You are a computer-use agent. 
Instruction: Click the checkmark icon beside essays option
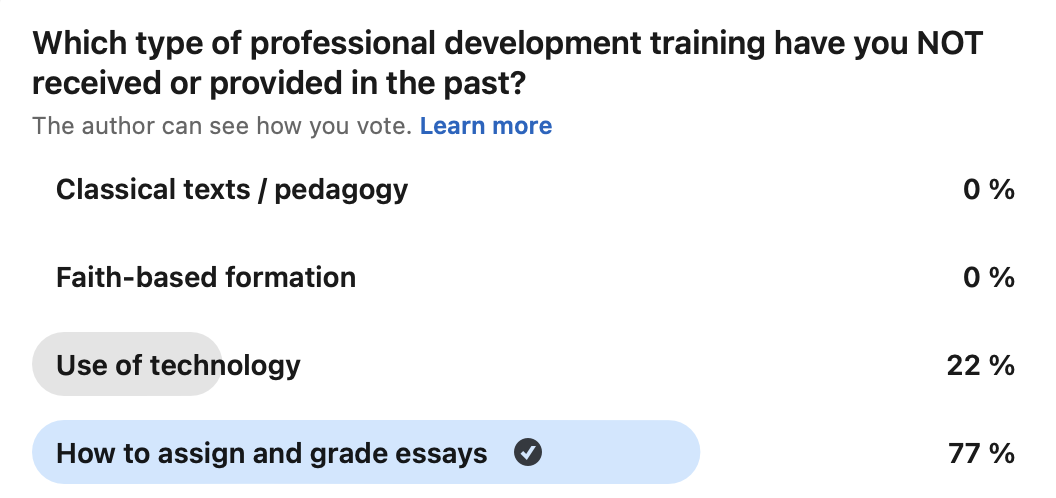527,452
